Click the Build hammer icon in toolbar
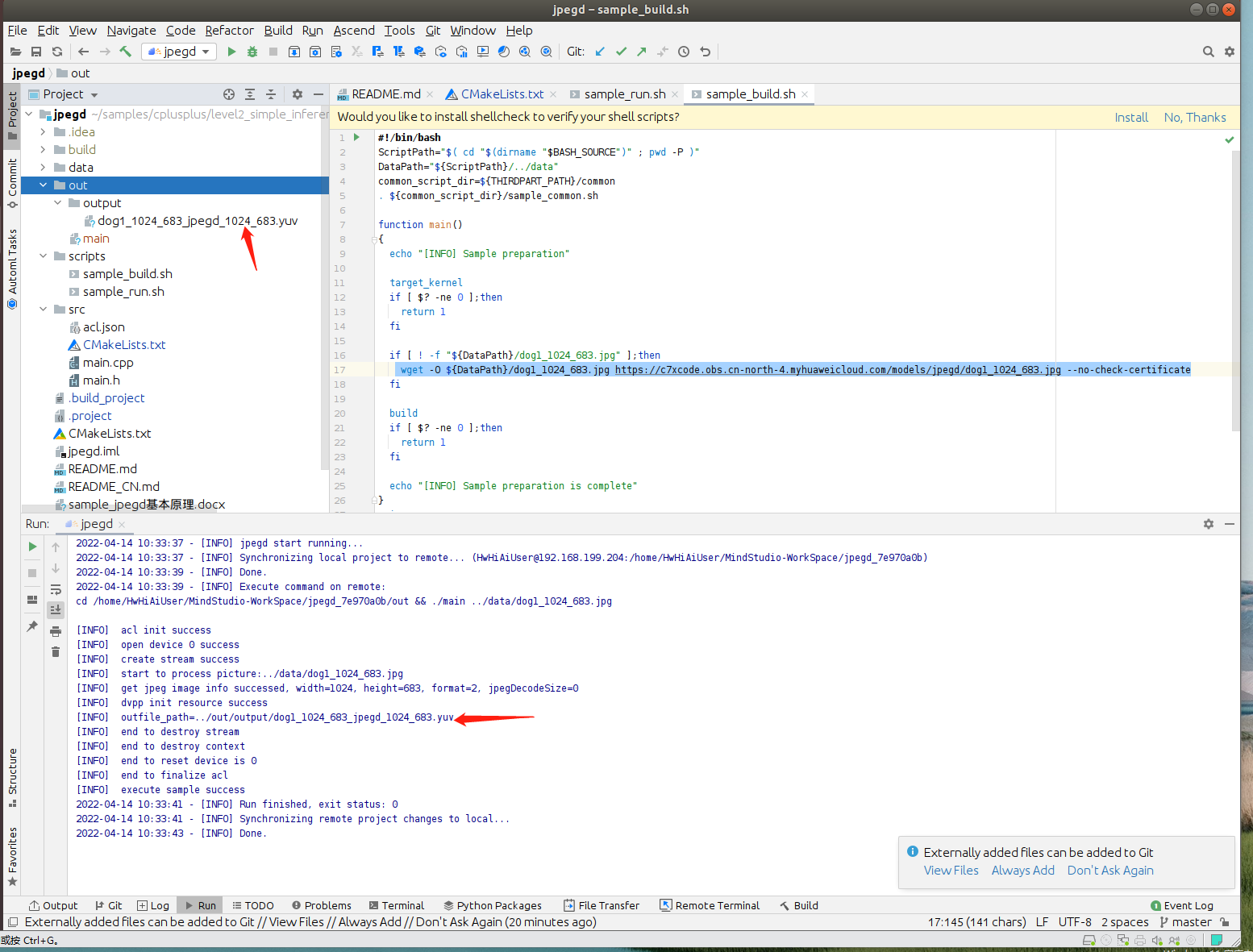 (x=126, y=52)
